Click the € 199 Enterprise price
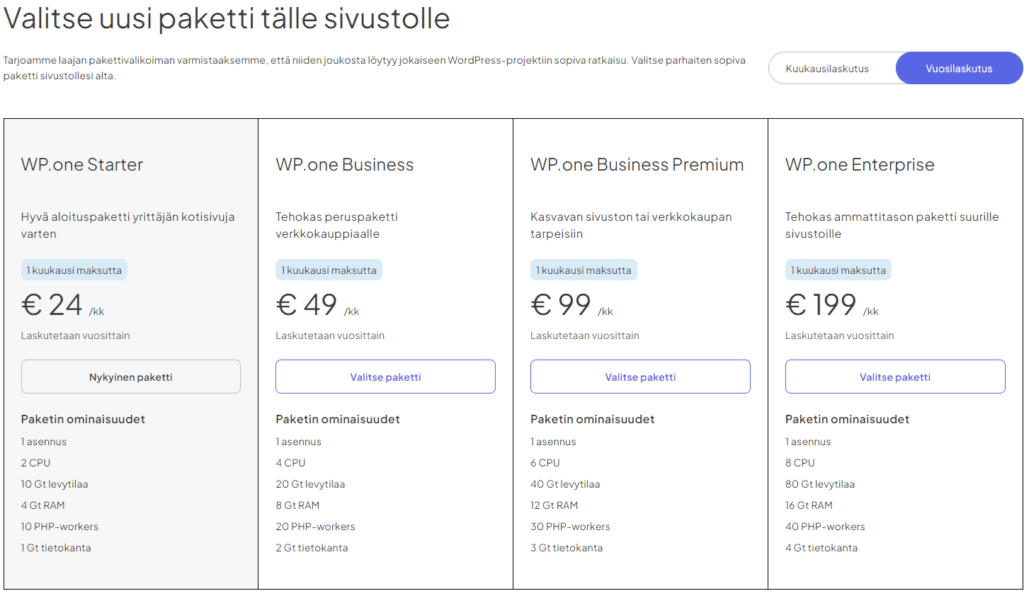 (822, 304)
